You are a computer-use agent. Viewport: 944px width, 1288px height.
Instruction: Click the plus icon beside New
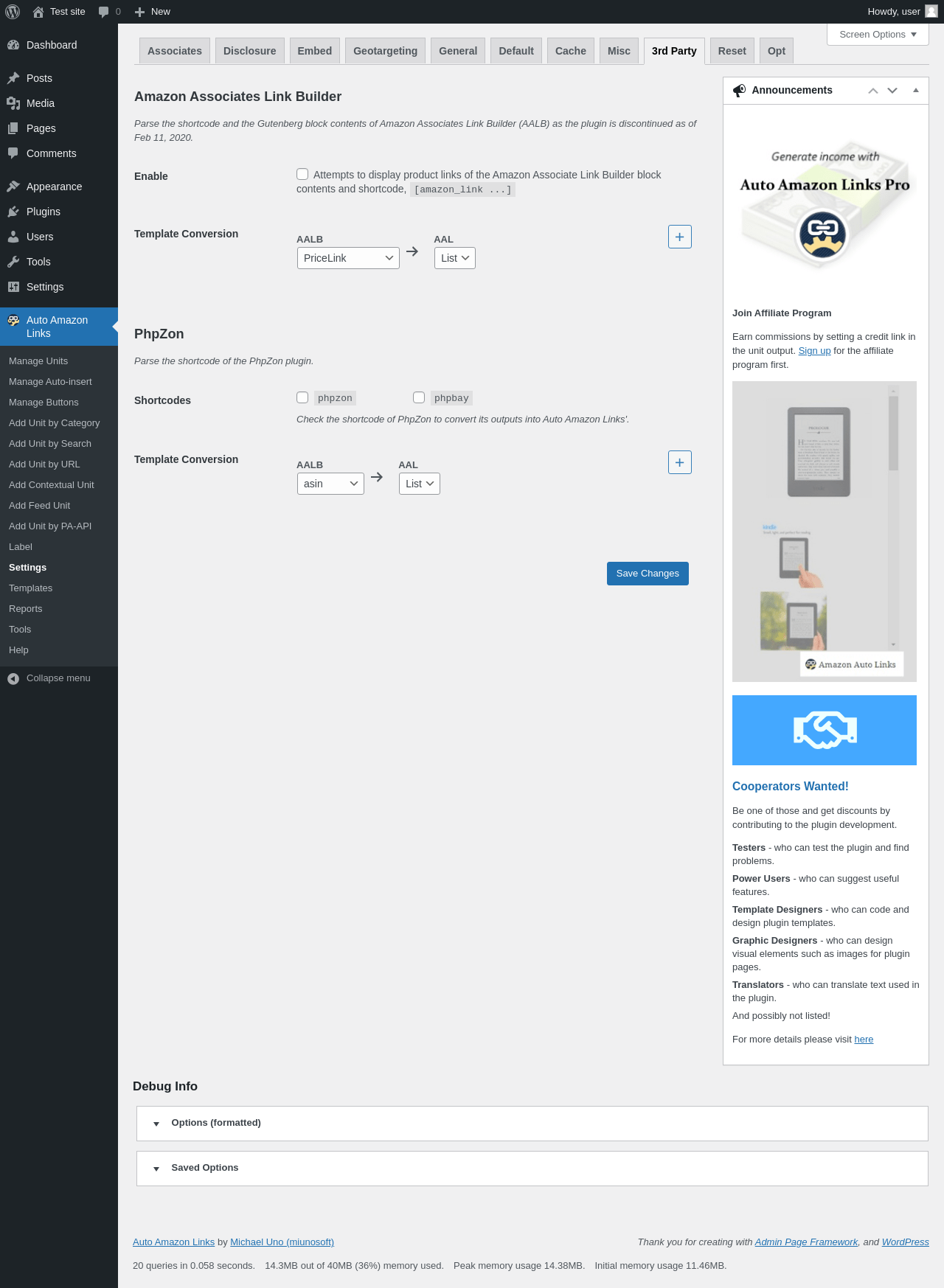139,12
